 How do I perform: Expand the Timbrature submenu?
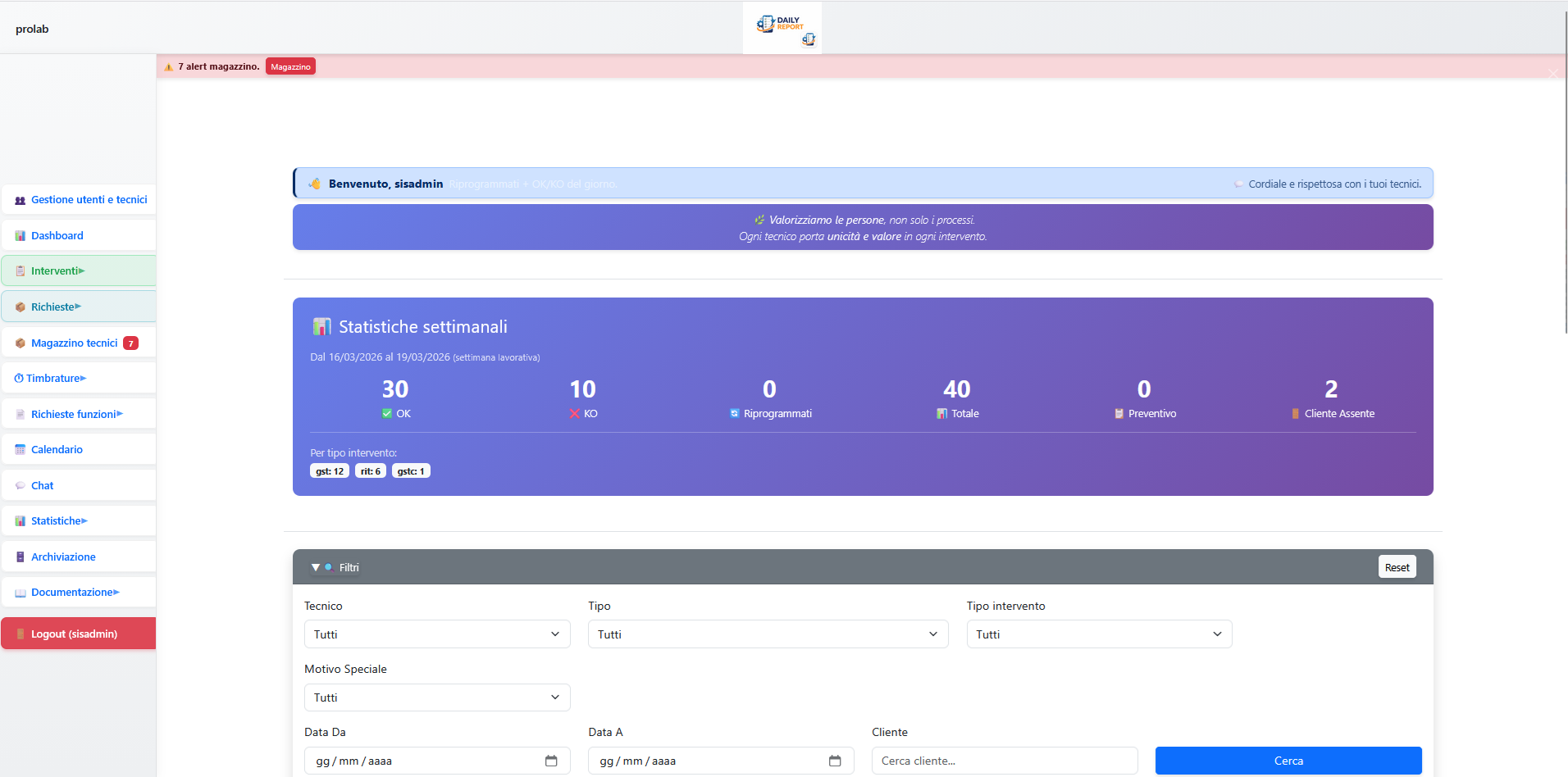point(83,379)
